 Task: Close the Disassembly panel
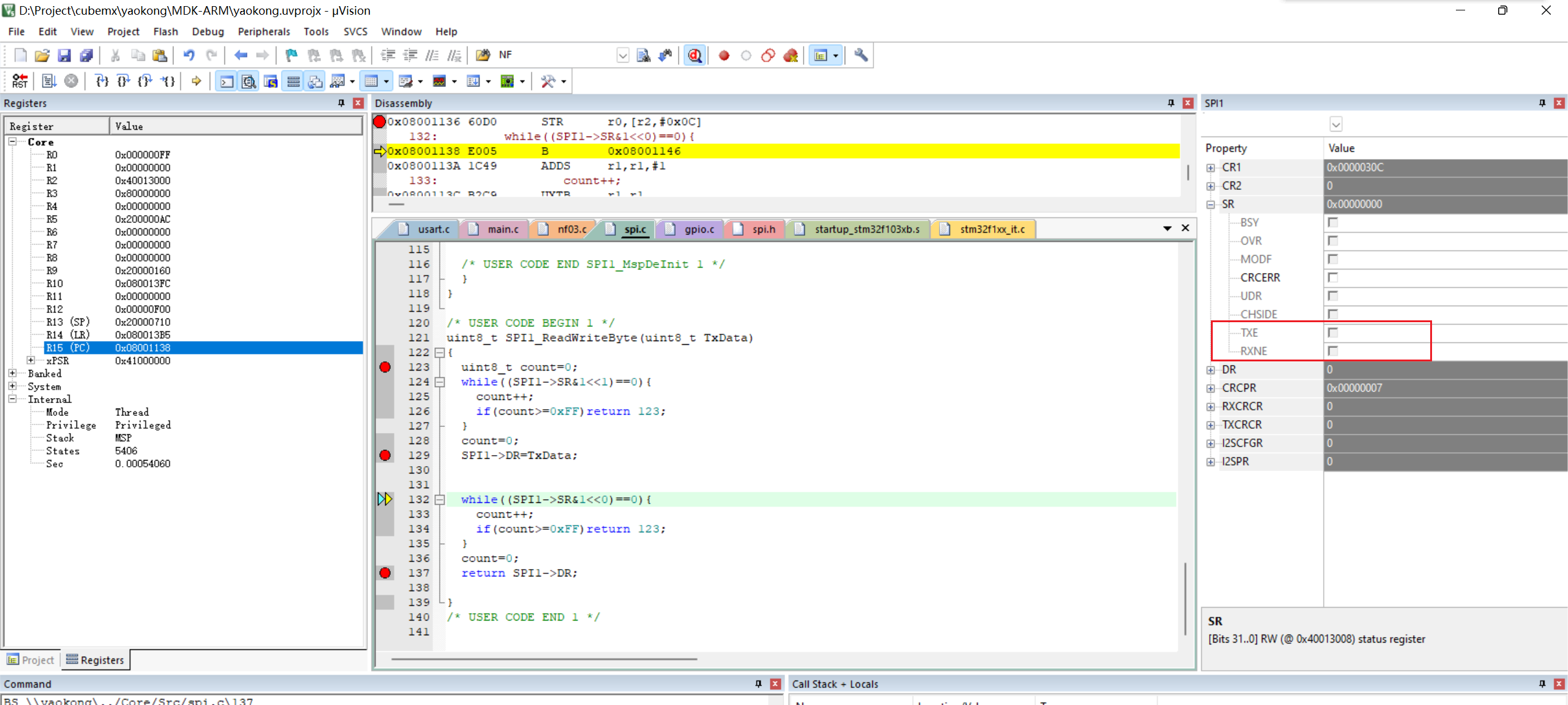(x=1188, y=103)
